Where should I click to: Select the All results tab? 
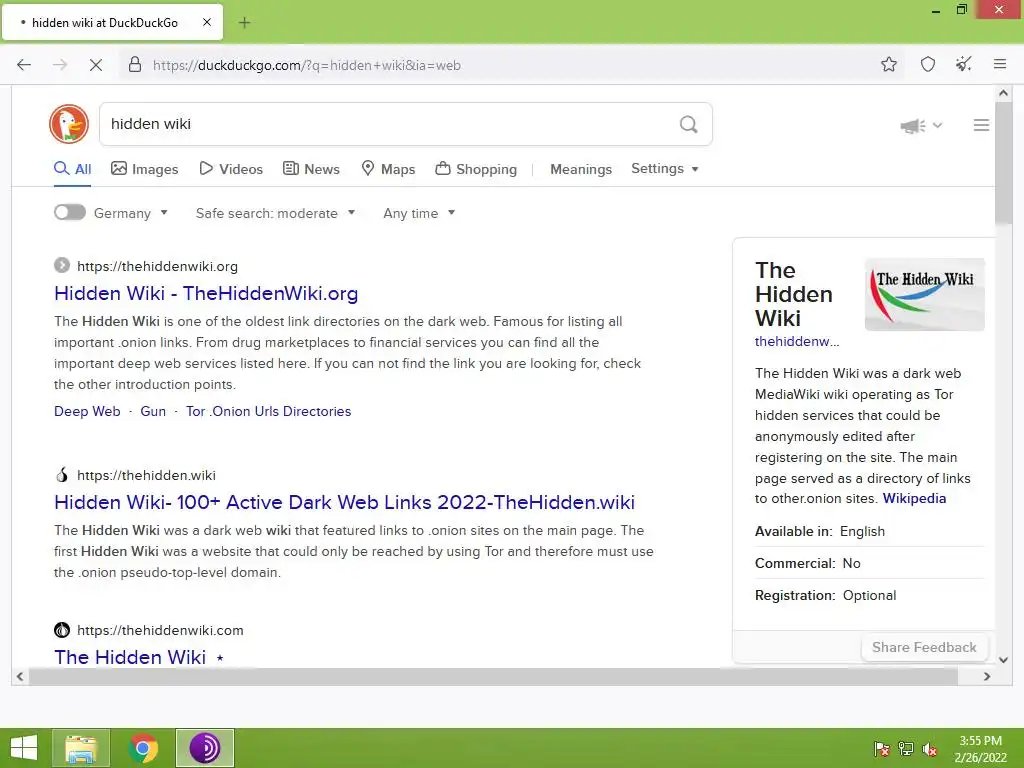(72, 168)
